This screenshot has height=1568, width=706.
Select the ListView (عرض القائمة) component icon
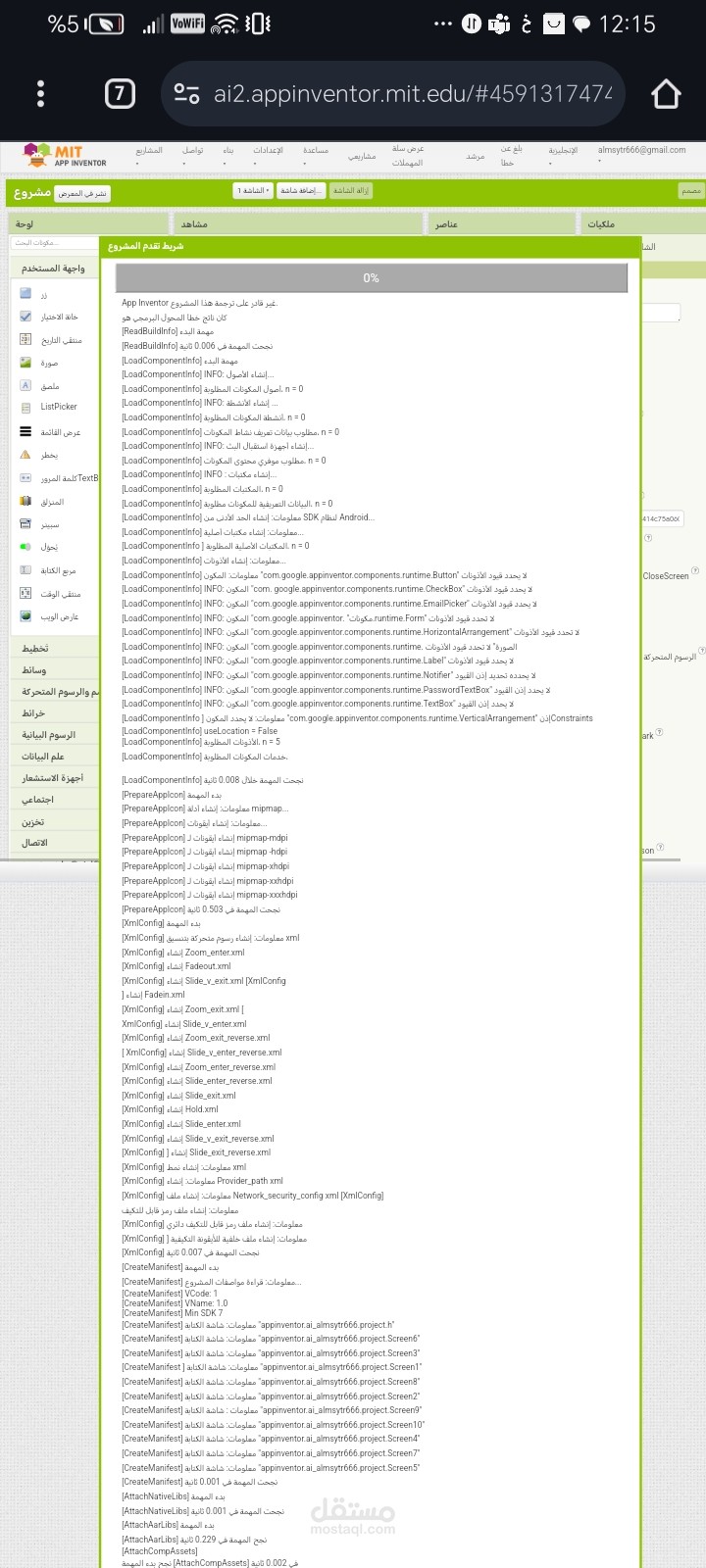[25, 431]
